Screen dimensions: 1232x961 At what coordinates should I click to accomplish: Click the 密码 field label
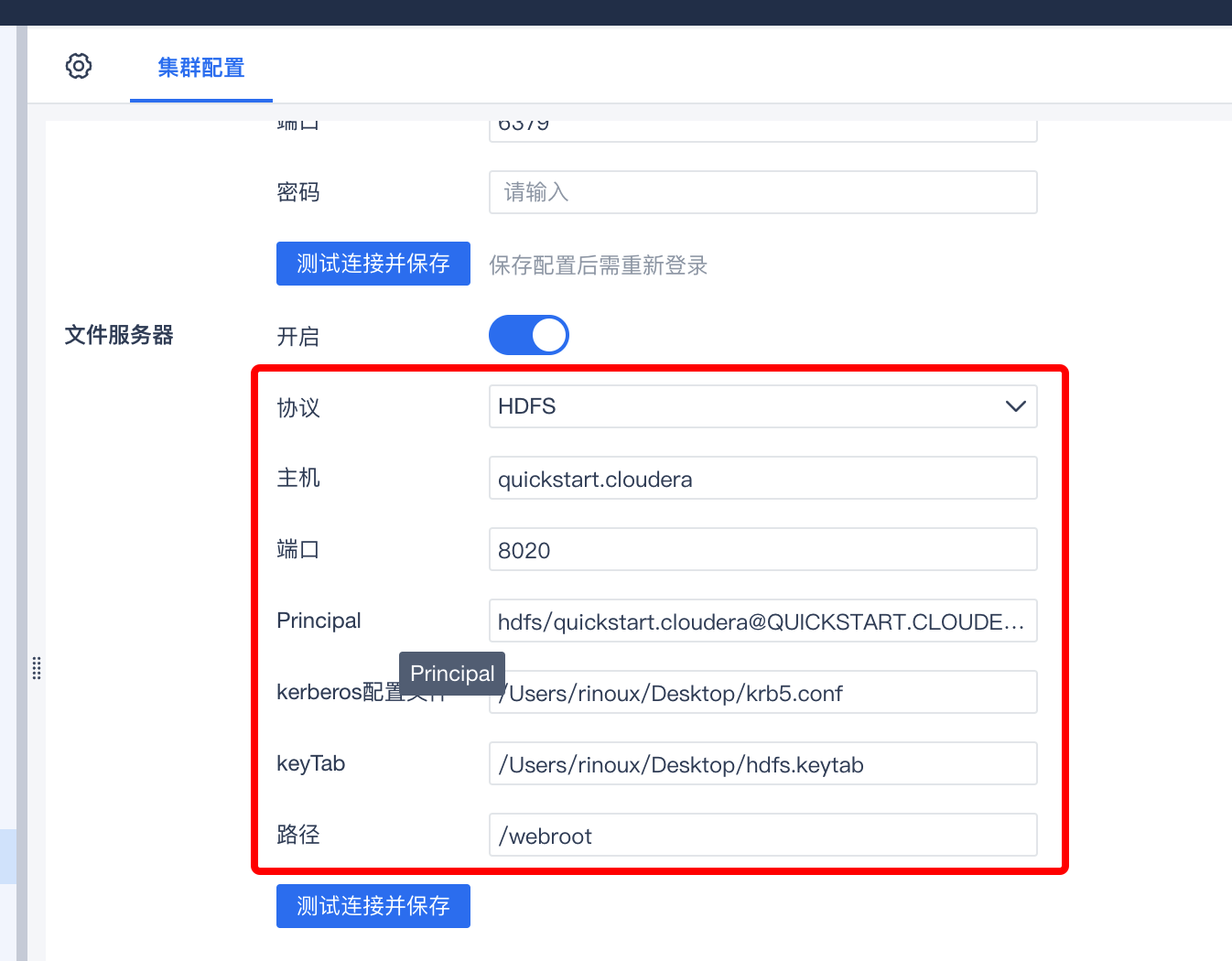[298, 192]
